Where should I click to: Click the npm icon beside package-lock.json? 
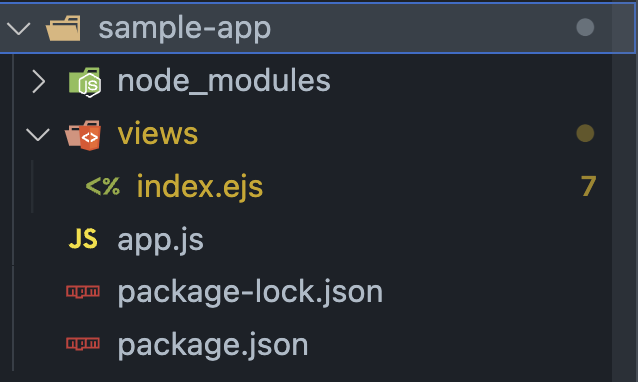tap(83, 291)
